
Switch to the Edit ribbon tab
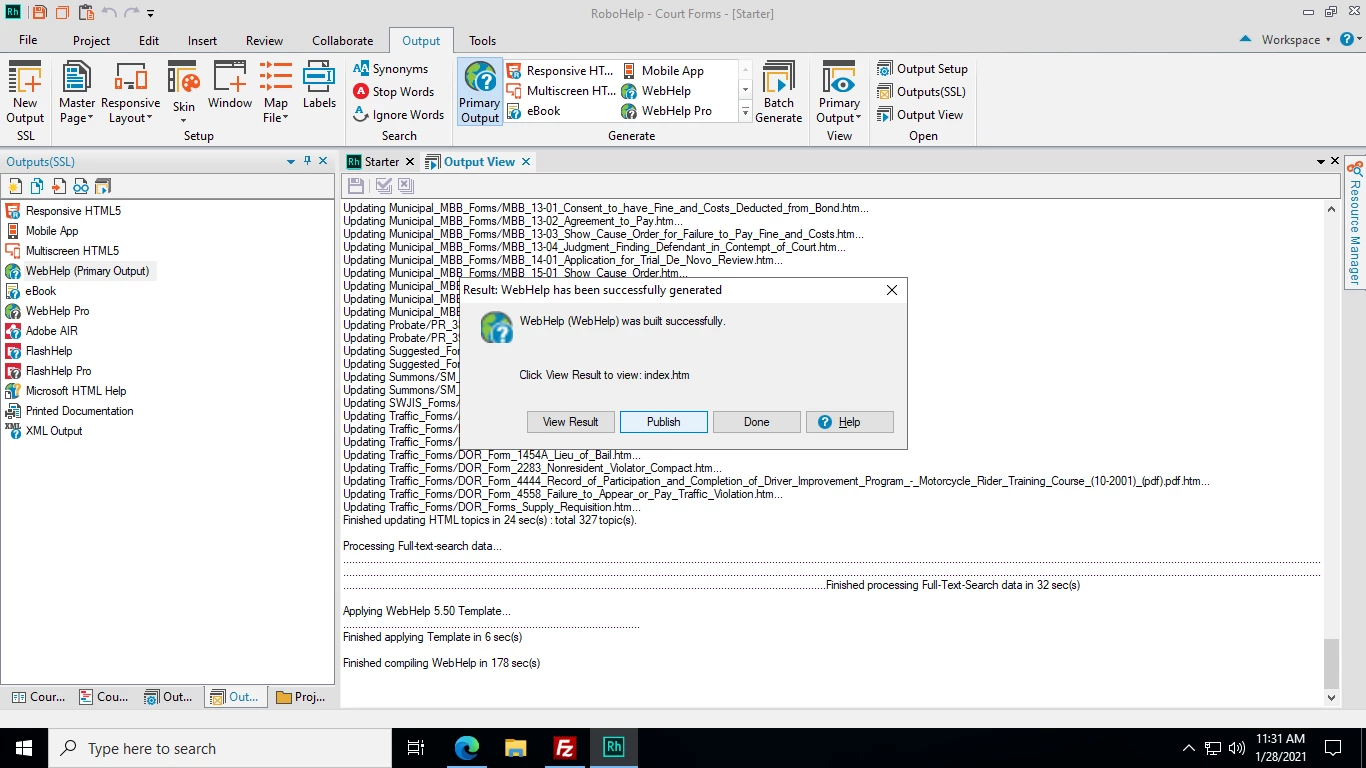149,41
